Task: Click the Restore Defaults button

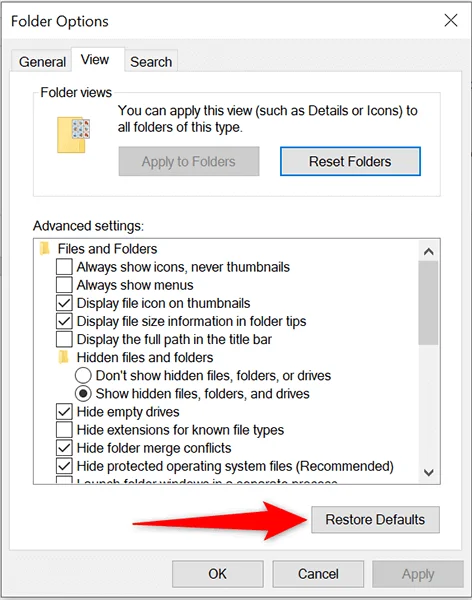Action: 375,519
